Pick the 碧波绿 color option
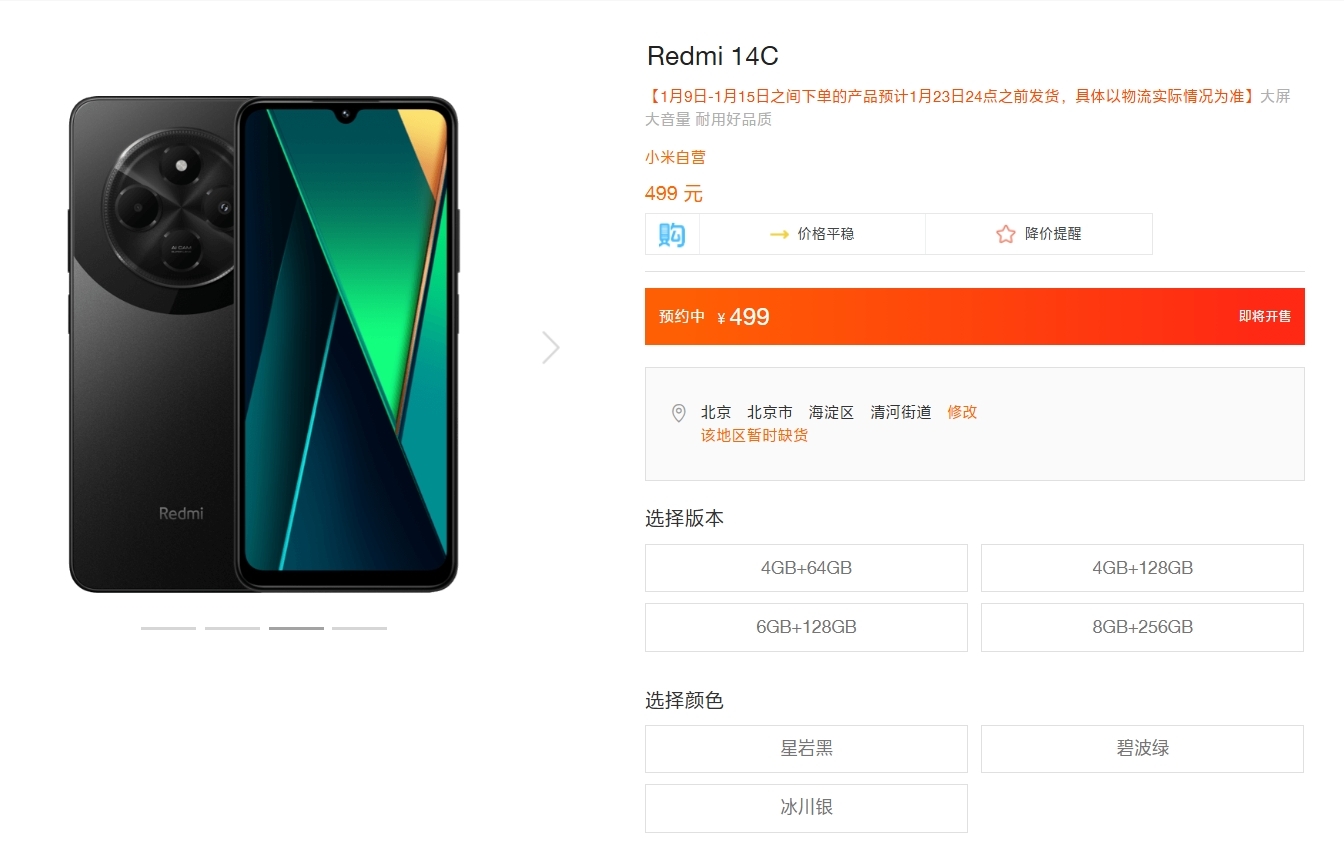1344x846 pixels. pyautogui.click(x=1142, y=749)
